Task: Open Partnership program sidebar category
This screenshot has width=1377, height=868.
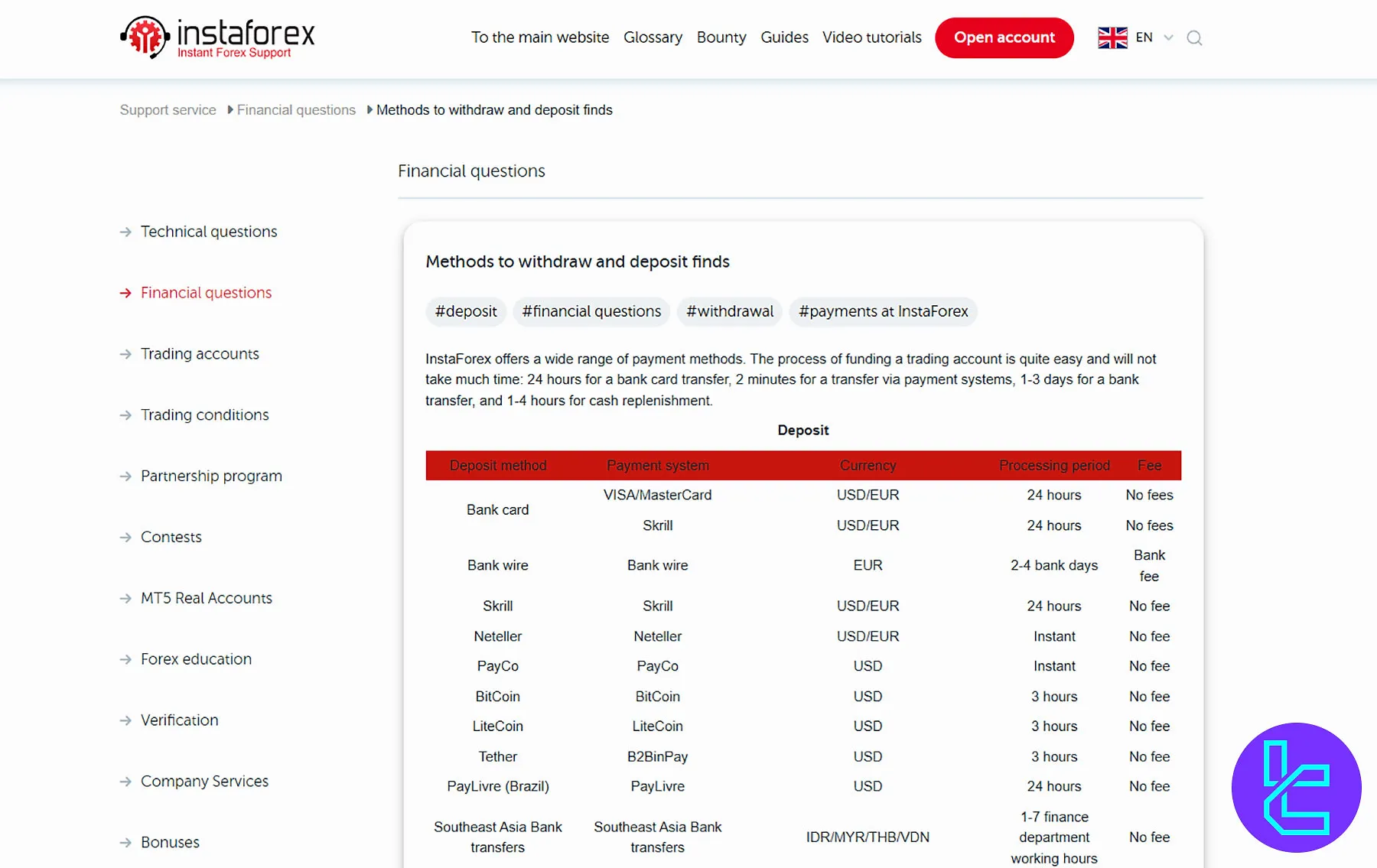Action: click(211, 476)
